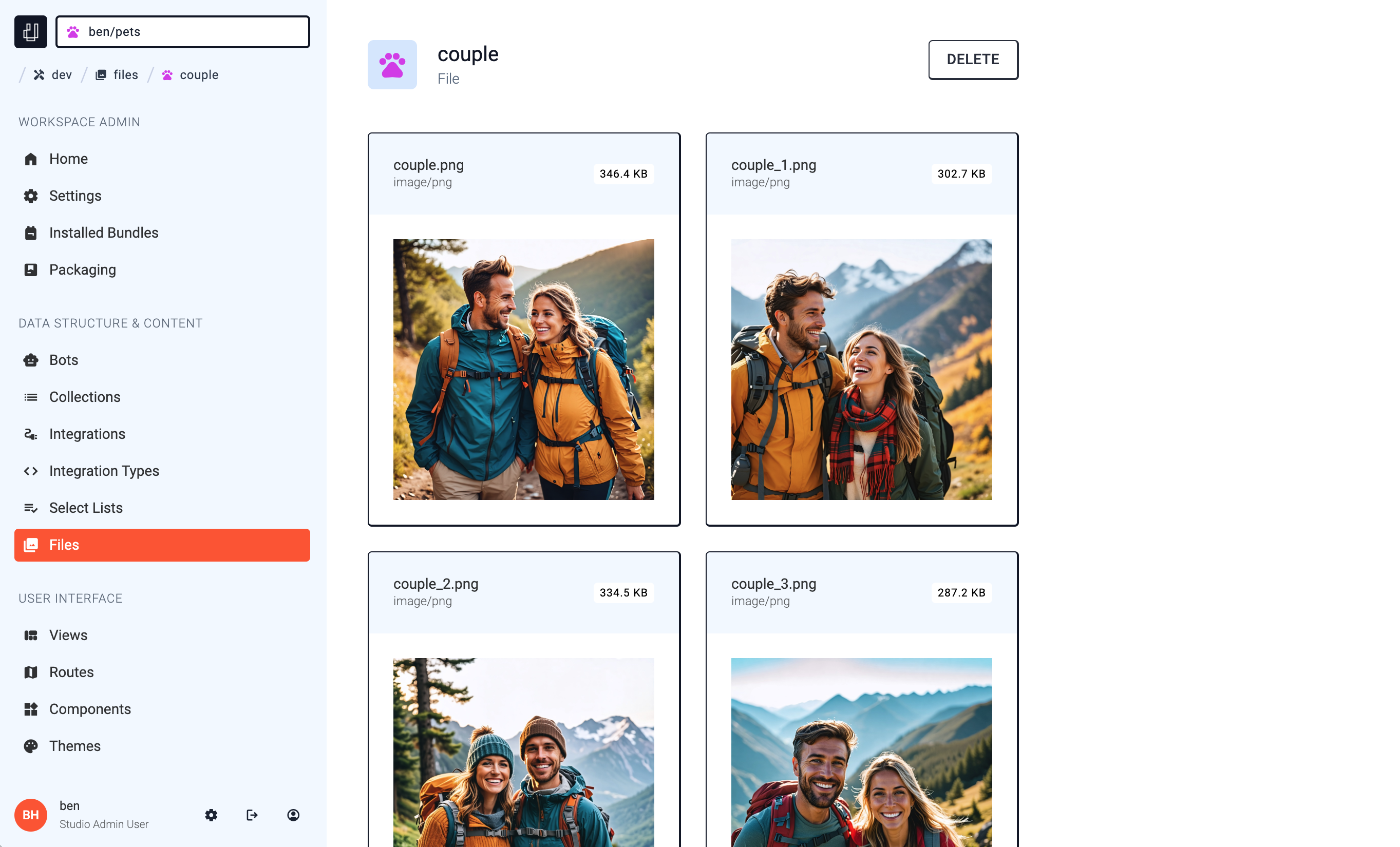The width and height of the screenshot is (1400, 847).
Task: Click the Integration Types code icon
Action: 31,471
